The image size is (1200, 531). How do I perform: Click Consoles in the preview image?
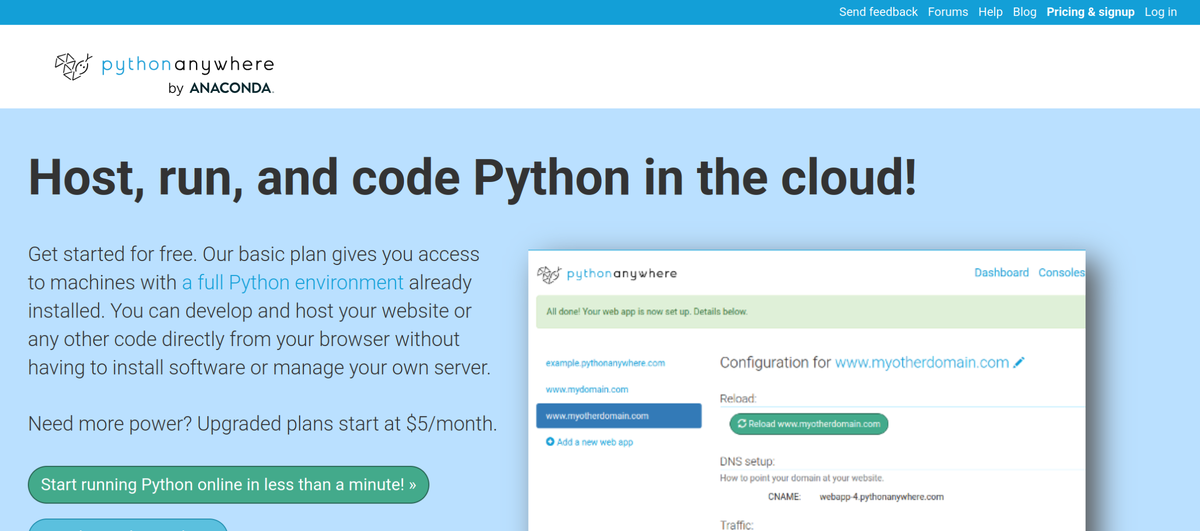pos(1062,273)
